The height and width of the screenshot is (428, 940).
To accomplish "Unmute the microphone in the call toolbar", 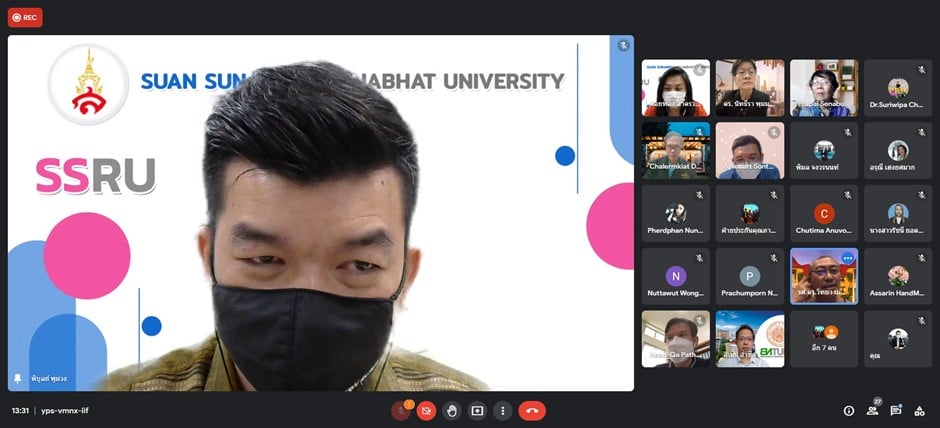I will [401, 410].
